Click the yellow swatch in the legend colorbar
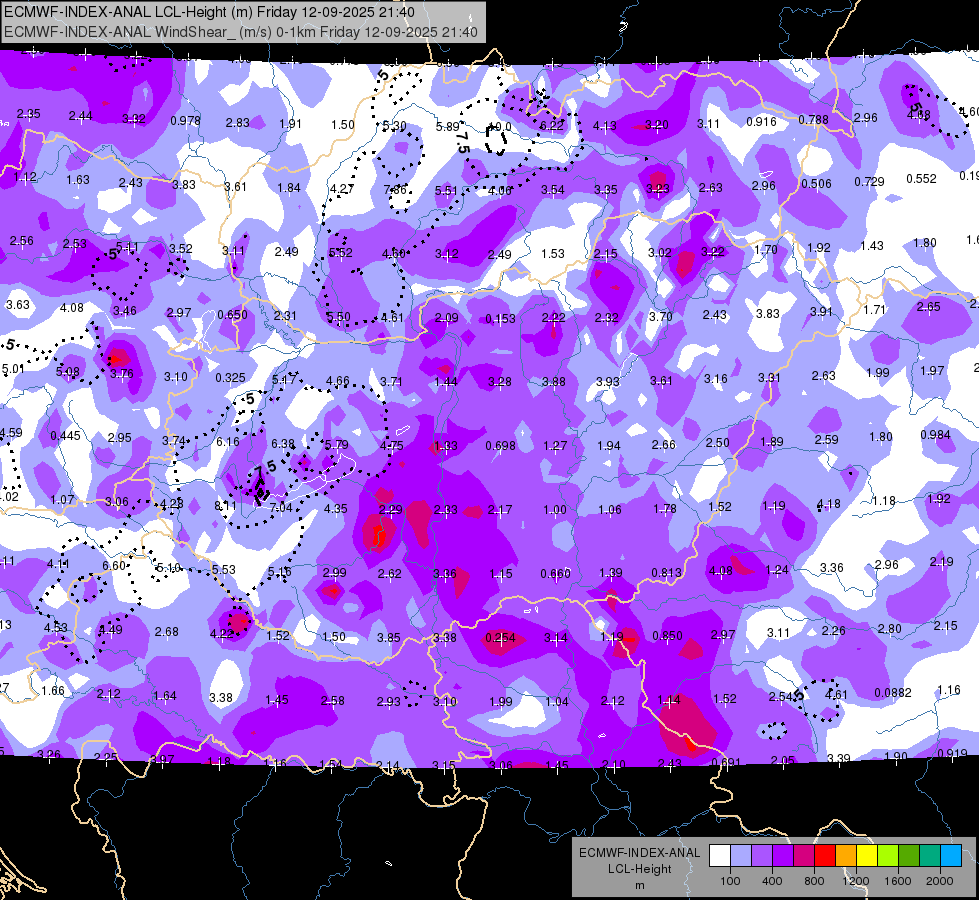The height and width of the screenshot is (900, 979). point(867,856)
